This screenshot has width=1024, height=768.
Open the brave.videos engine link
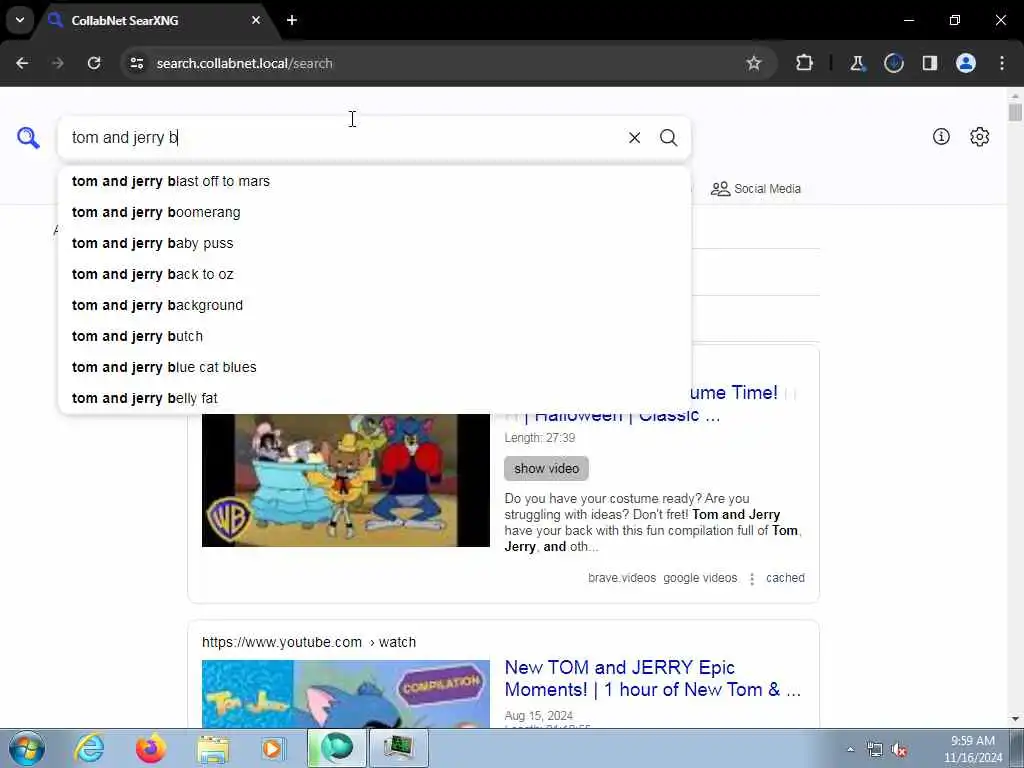(622, 578)
